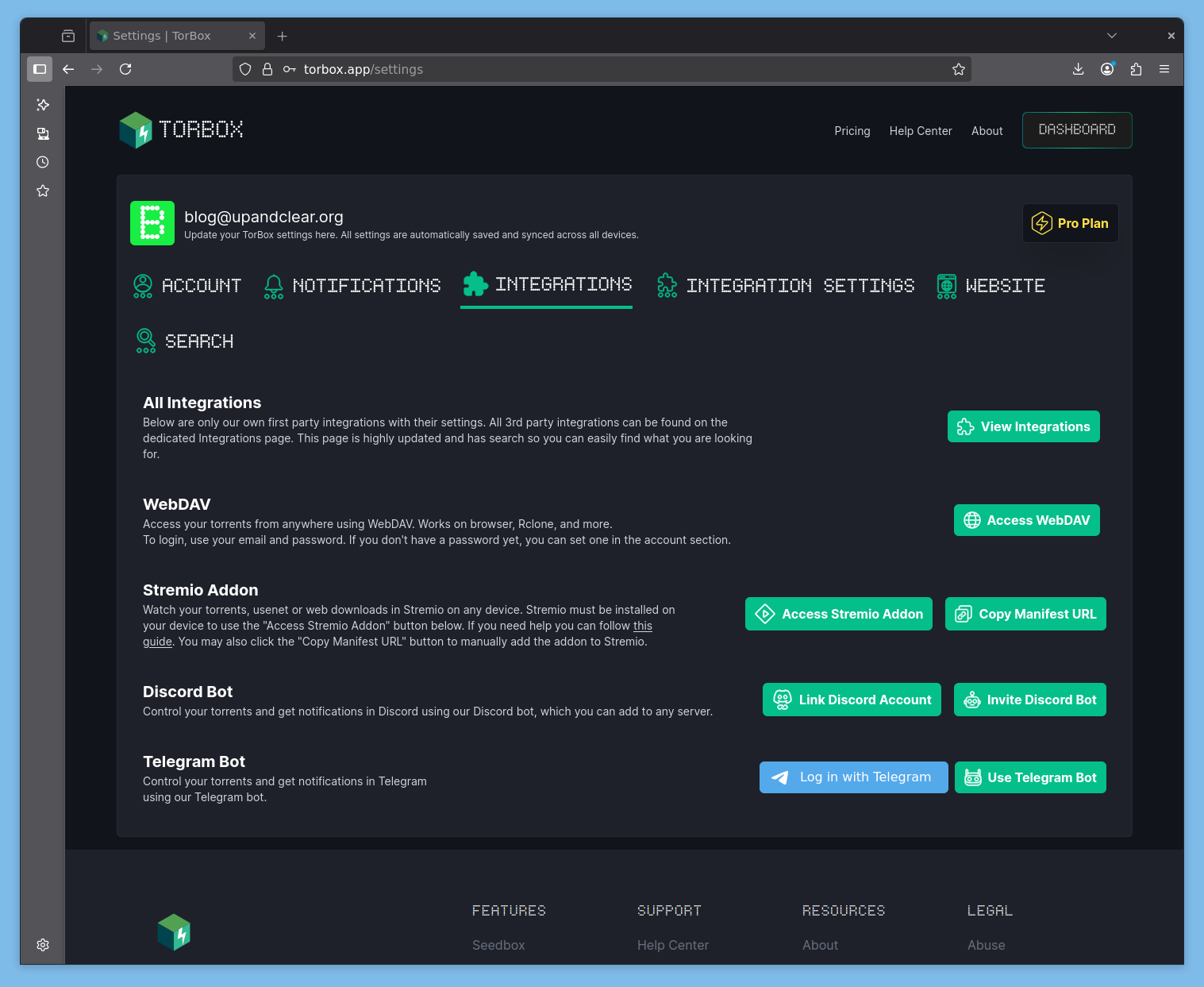Click the footer 'FEATURES' heading
Viewport: 1204px width, 987px height.
tap(509, 911)
